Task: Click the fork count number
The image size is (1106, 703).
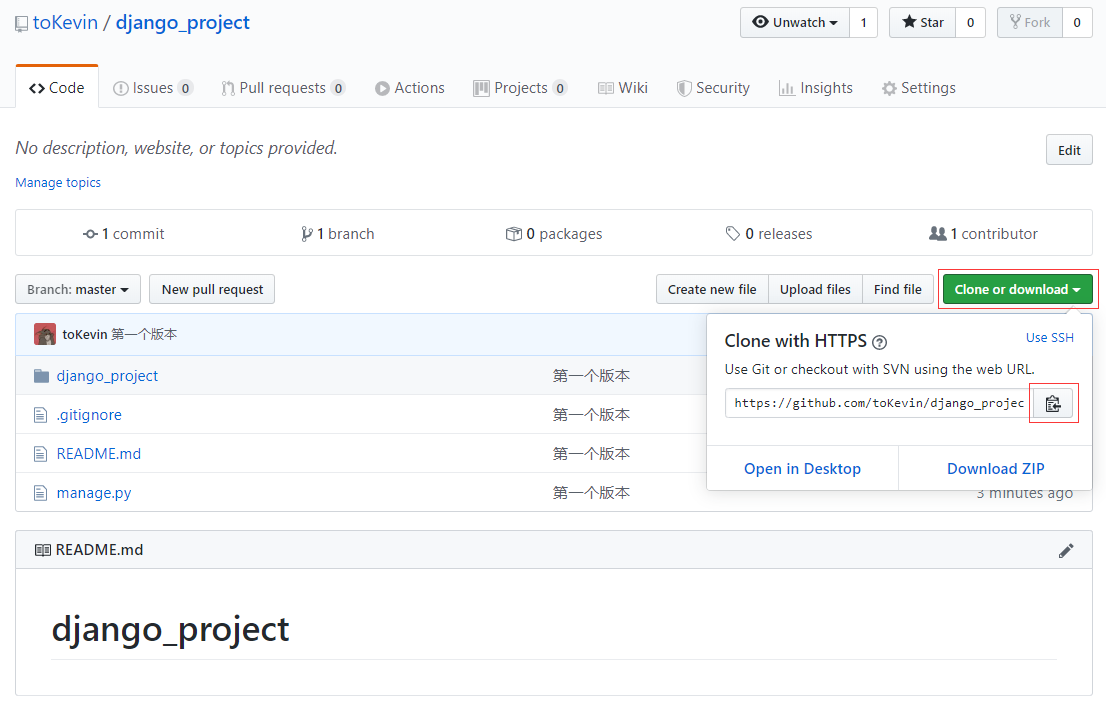Action: click(x=1077, y=23)
